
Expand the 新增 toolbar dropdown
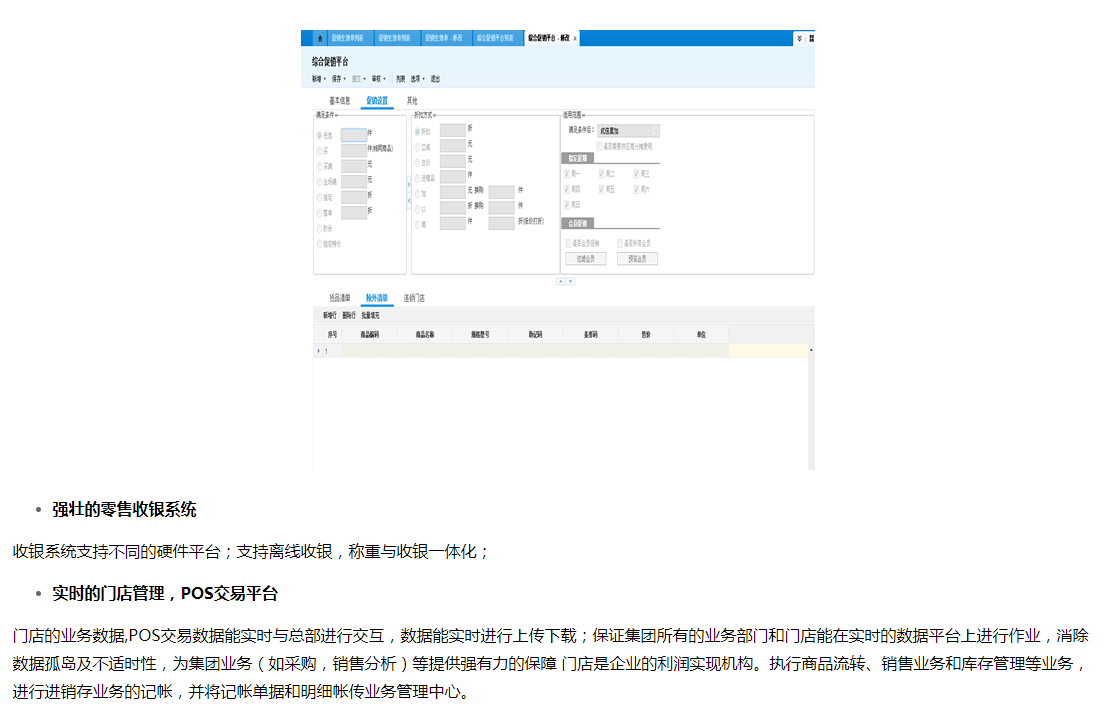pyautogui.click(x=318, y=79)
